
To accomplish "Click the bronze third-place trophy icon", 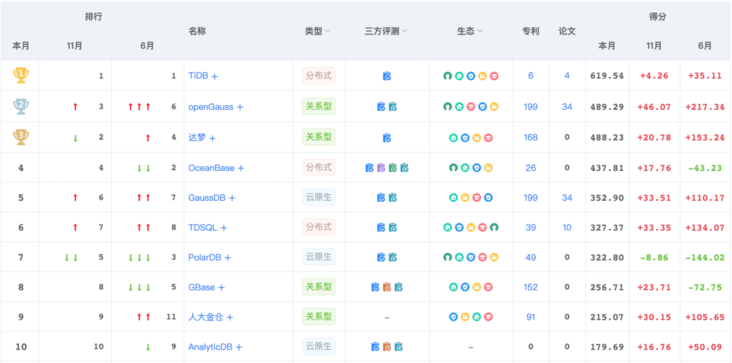I will (x=21, y=137).
